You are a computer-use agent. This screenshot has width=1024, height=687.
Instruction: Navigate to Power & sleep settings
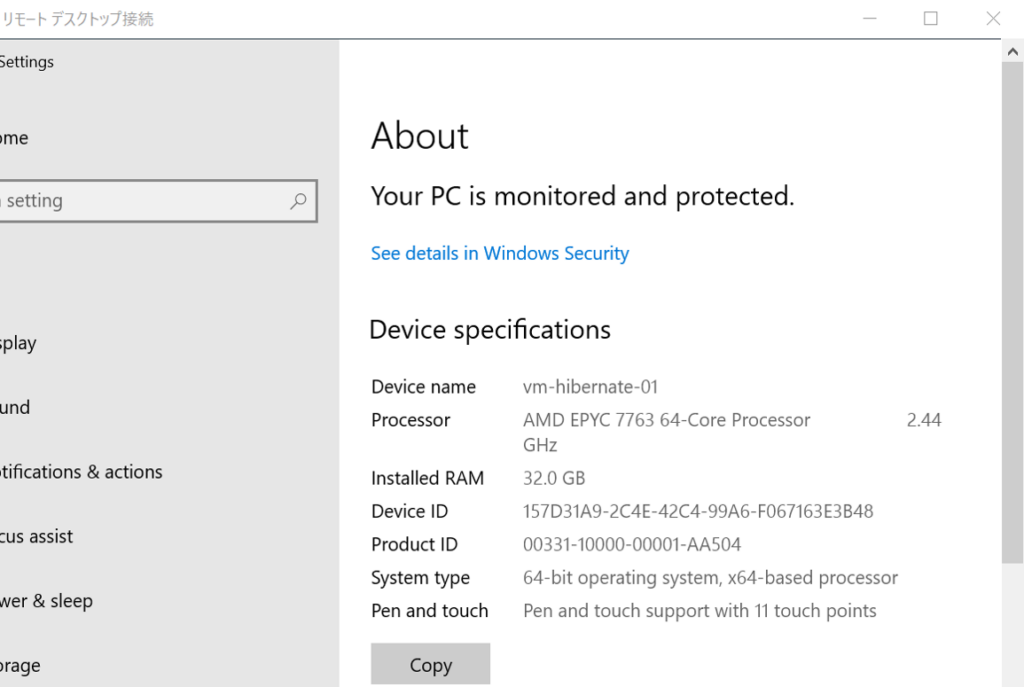46,601
